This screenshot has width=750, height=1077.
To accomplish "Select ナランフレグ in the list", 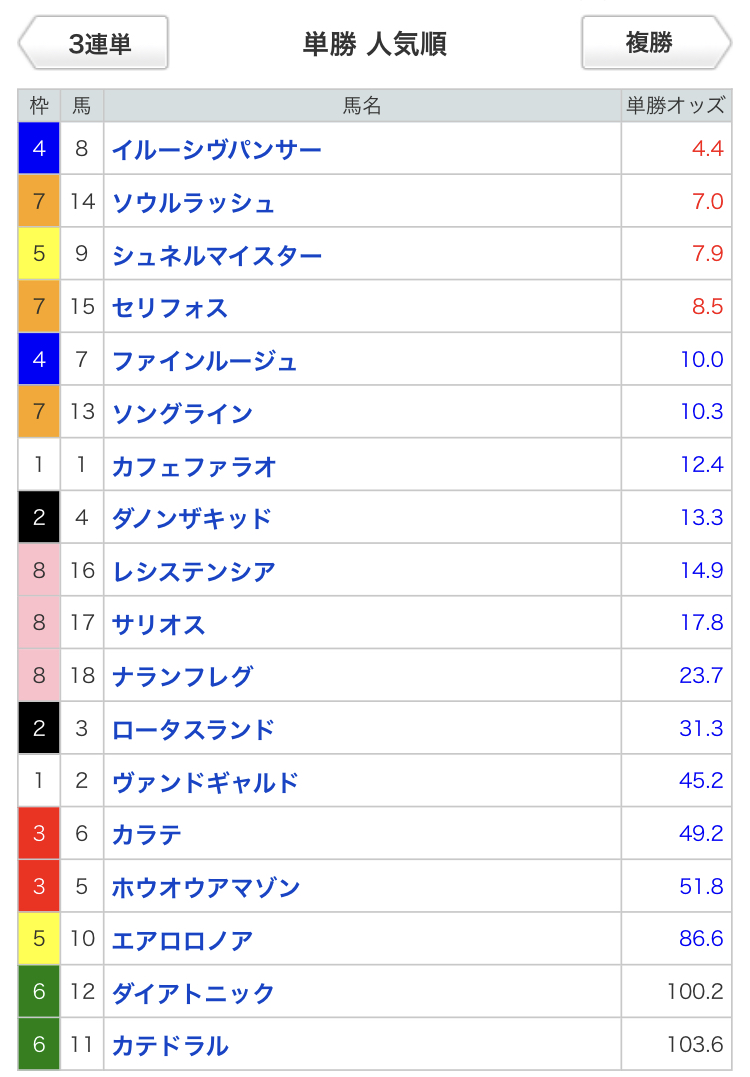I will coord(182,677).
